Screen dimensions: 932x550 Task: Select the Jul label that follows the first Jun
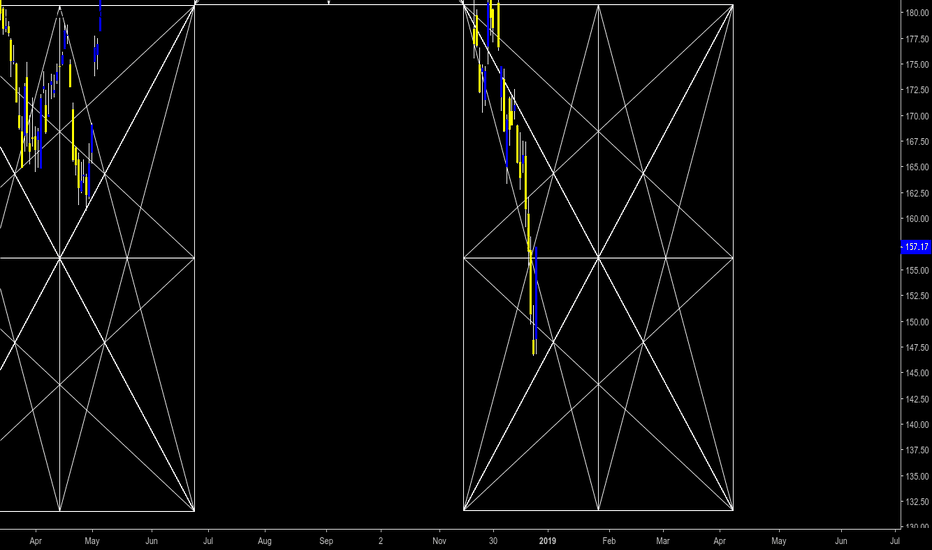pyautogui.click(x=208, y=541)
